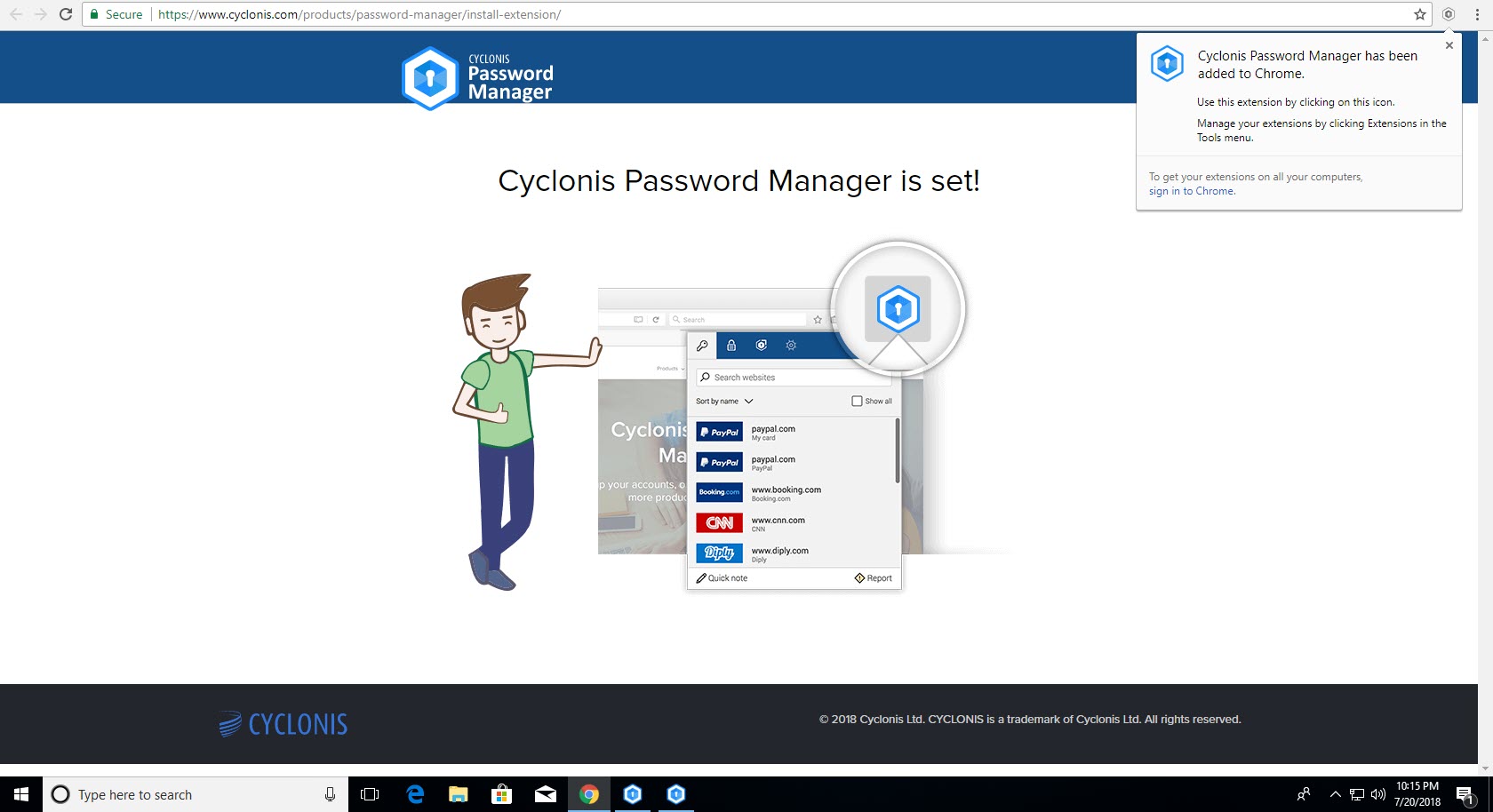
Task: Close the extension added notification
Action: pos(1449,45)
